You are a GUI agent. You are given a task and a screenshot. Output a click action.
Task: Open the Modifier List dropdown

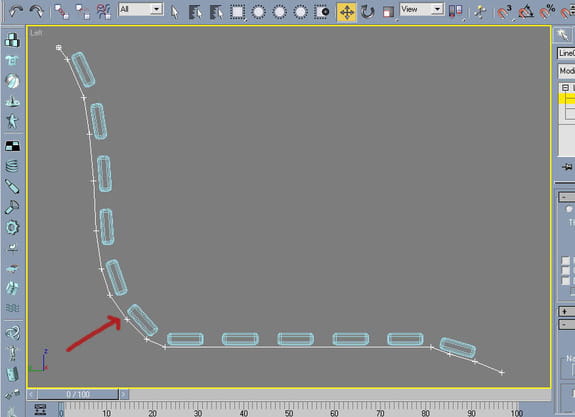point(566,71)
